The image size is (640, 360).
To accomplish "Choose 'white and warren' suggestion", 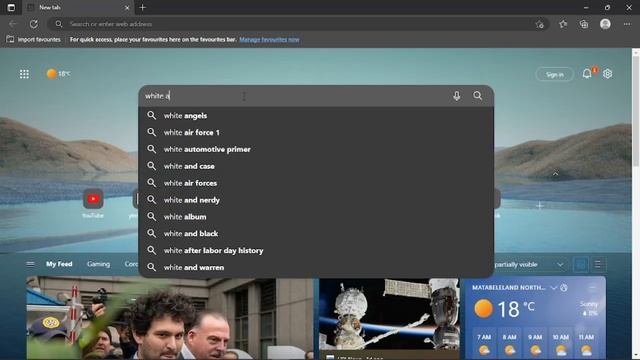I will coord(316,267).
